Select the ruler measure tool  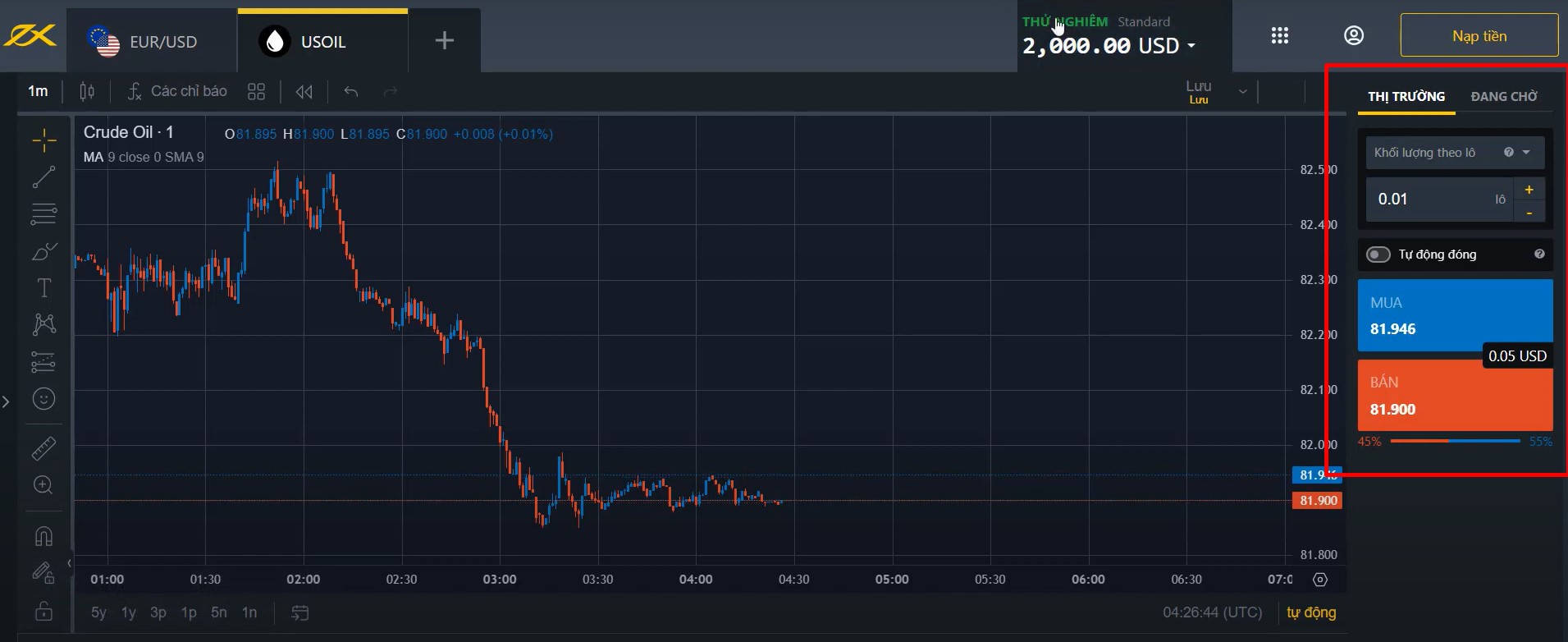click(43, 448)
